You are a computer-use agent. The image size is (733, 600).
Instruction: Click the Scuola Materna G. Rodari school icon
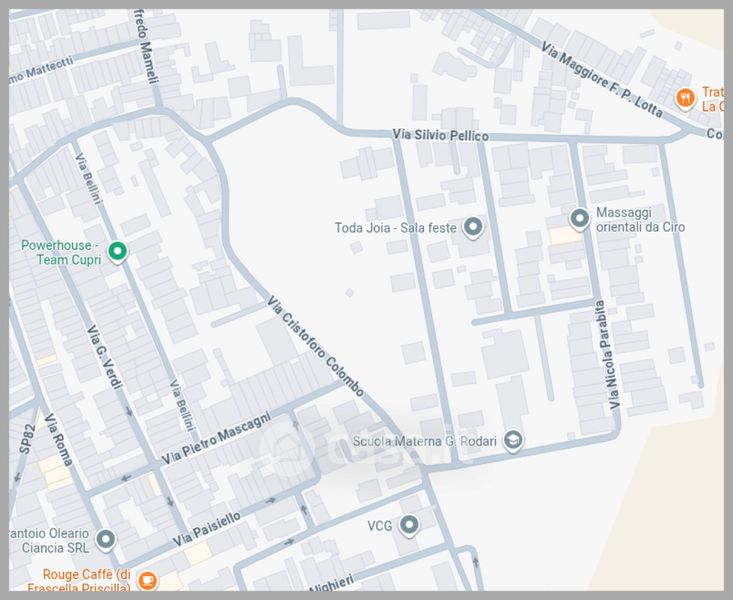(513, 441)
